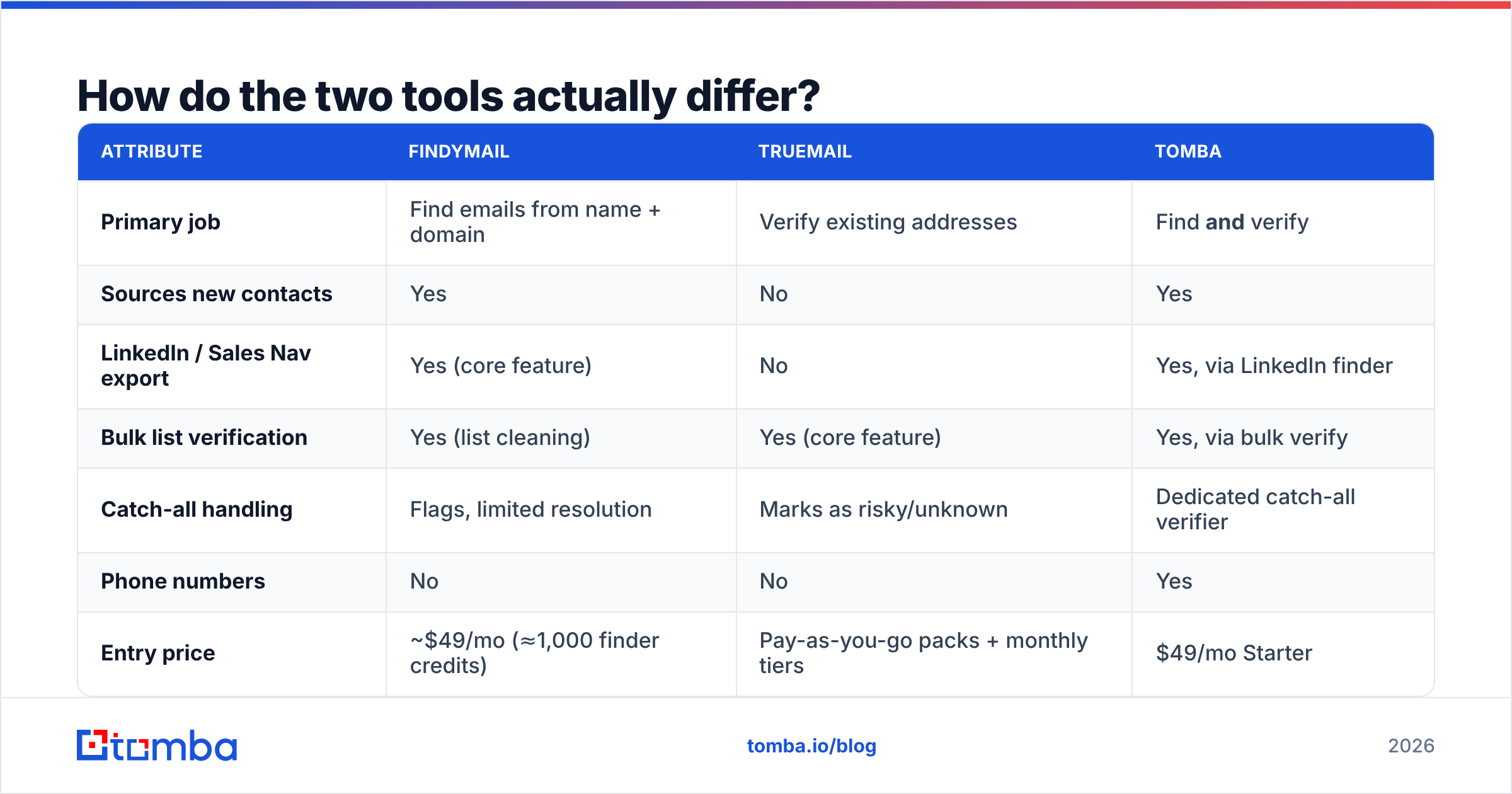Viewport: 1512px width, 794px height.
Task: Open the tomba.io/blog link
Action: click(x=811, y=746)
